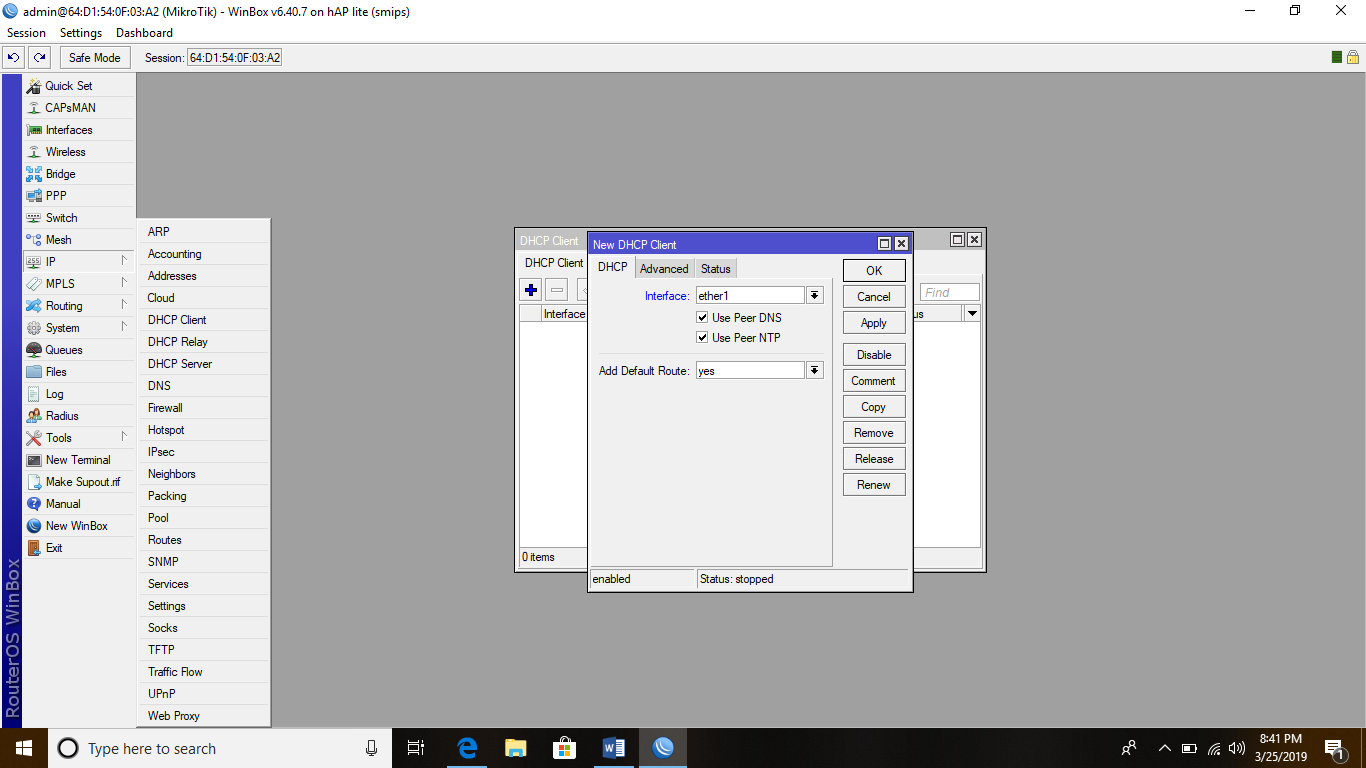
Task: Open the Switch icon in the sidebar
Action: pos(34,218)
